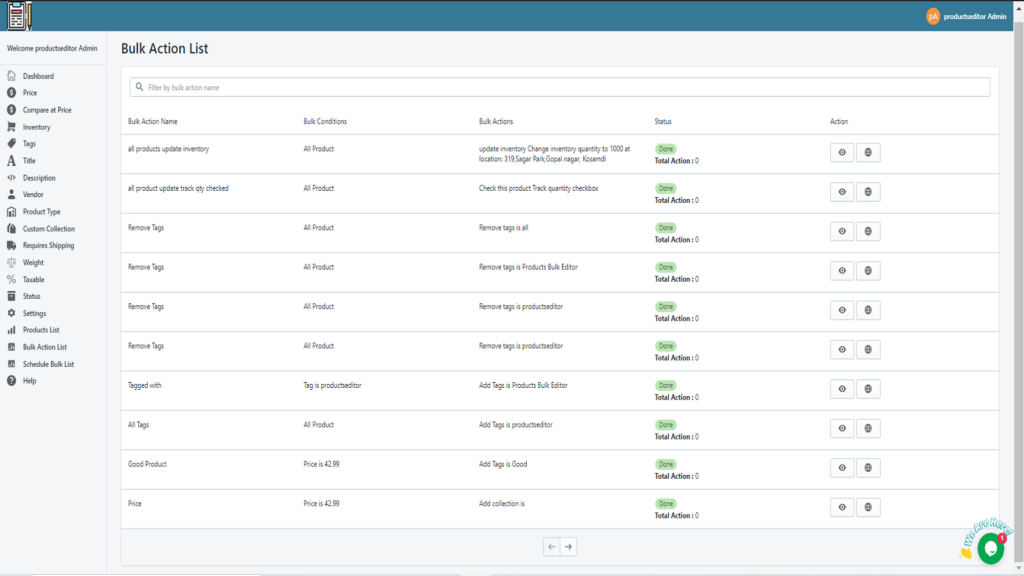
Task: Click the Help question-mark icon
Action: click(11, 381)
